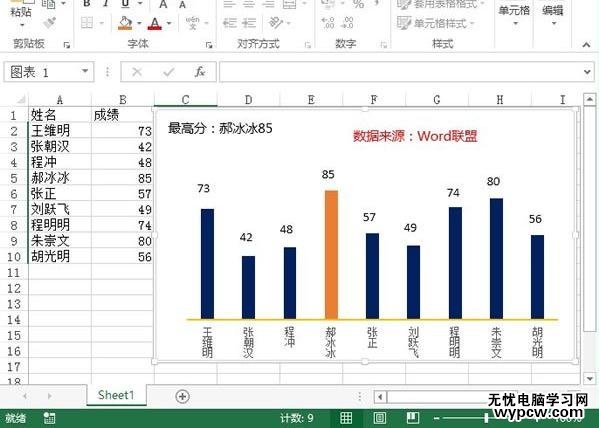Click the percent style icon
This screenshot has height=428, width=599.
pyautogui.click(x=358, y=4)
